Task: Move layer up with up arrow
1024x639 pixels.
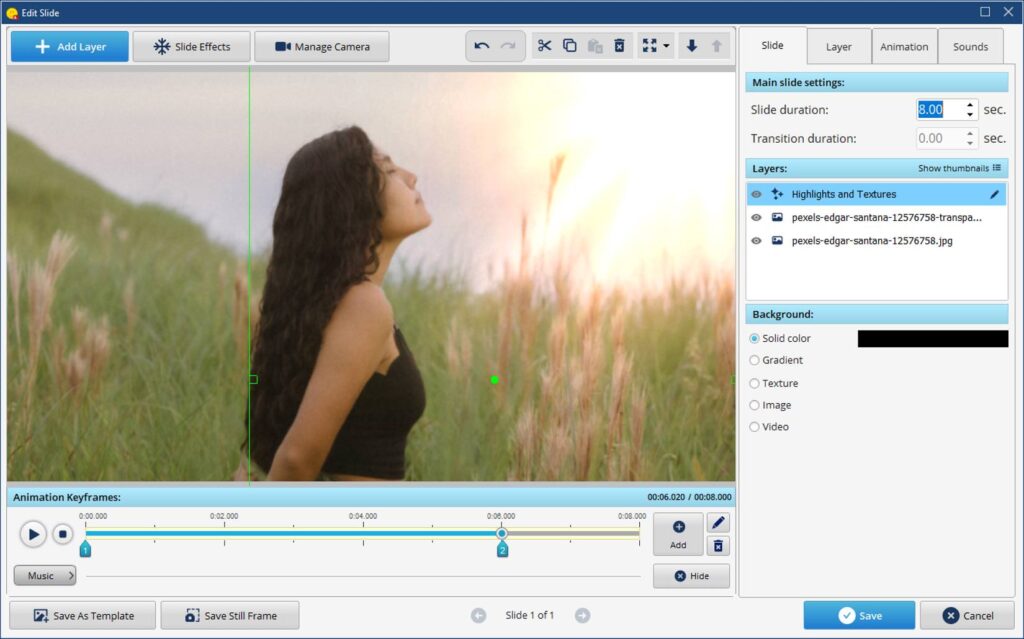Action: tap(716, 46)
